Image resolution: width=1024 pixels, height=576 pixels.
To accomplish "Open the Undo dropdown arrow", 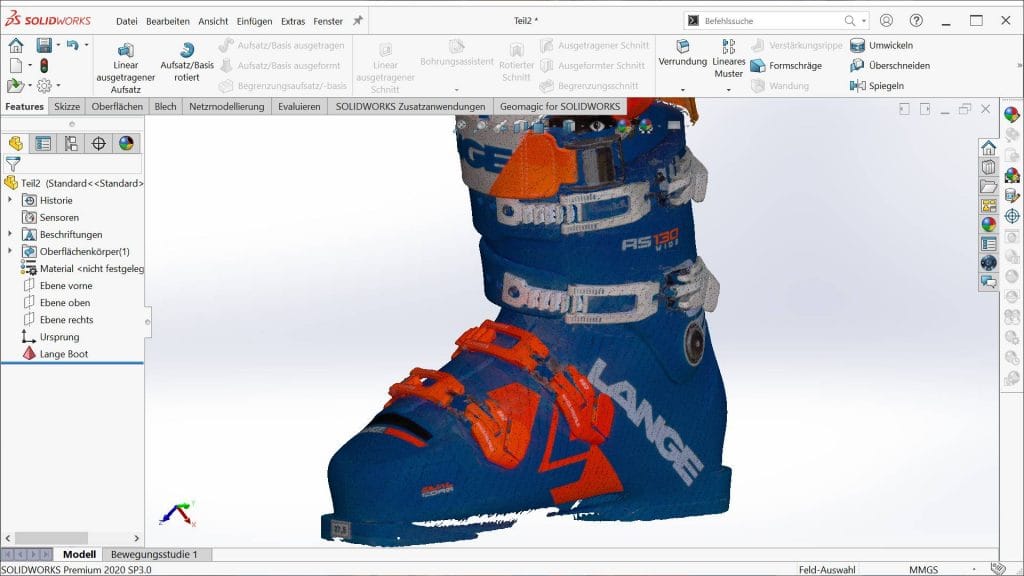I will [x=86, y=45].
